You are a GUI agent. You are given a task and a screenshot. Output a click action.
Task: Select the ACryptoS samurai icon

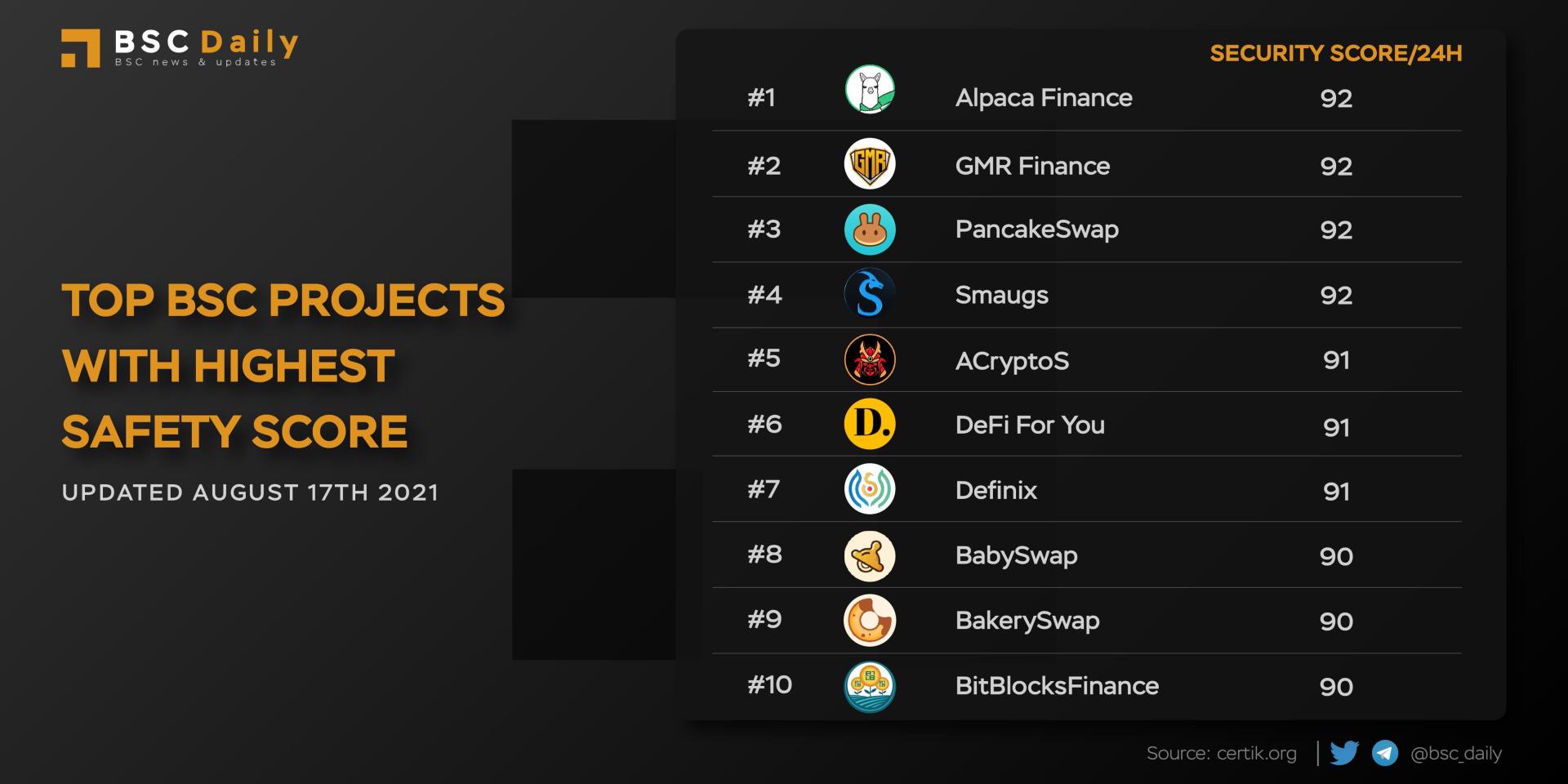pyautogui.click(x=870, y=359)
